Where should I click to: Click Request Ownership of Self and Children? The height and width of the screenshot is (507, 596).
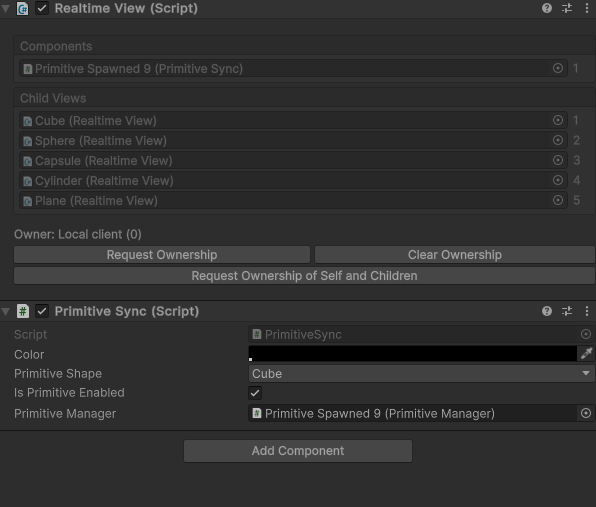pos(304,276)
